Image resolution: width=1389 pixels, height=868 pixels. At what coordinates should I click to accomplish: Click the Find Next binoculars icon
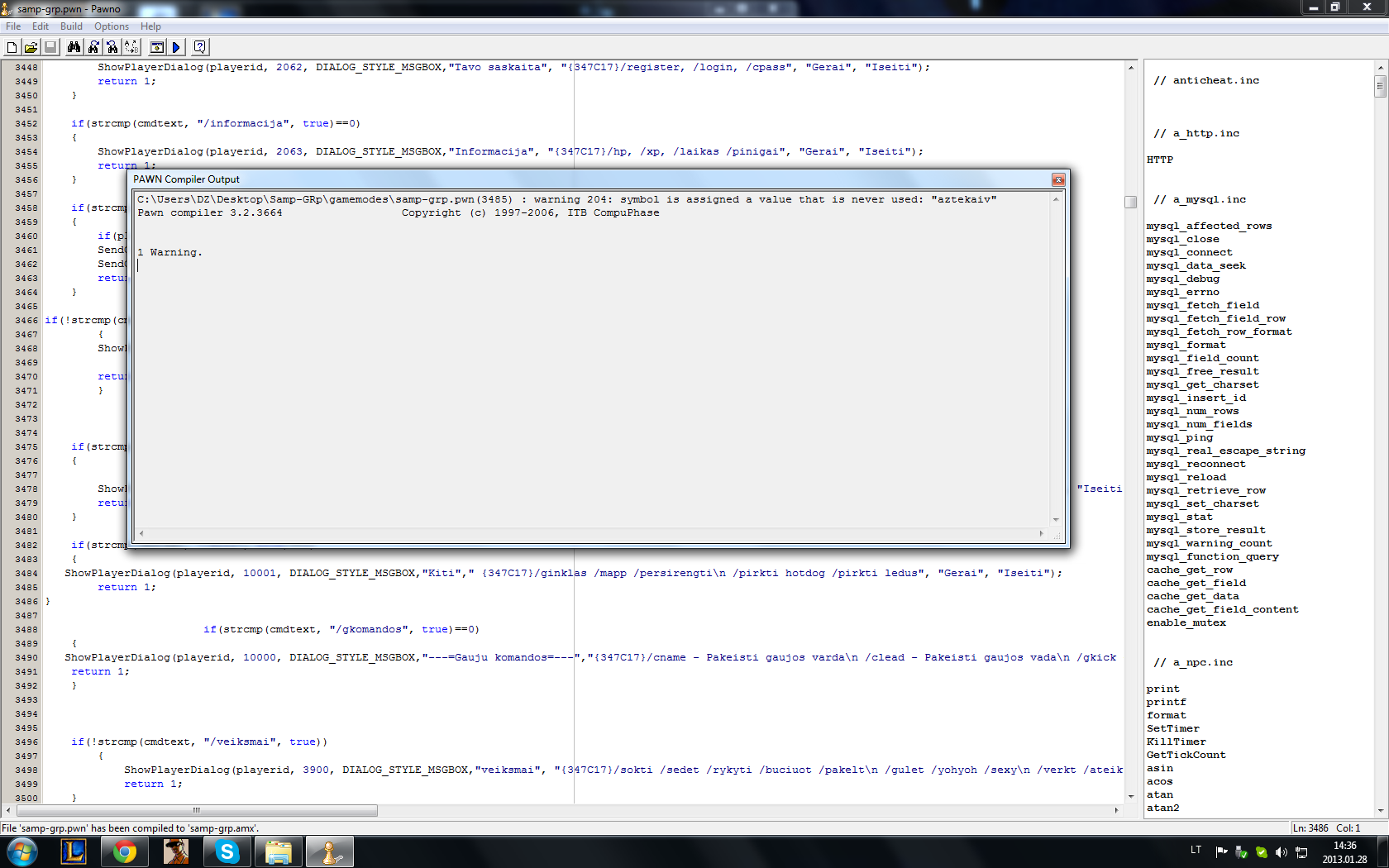click(x=93, y=48)
